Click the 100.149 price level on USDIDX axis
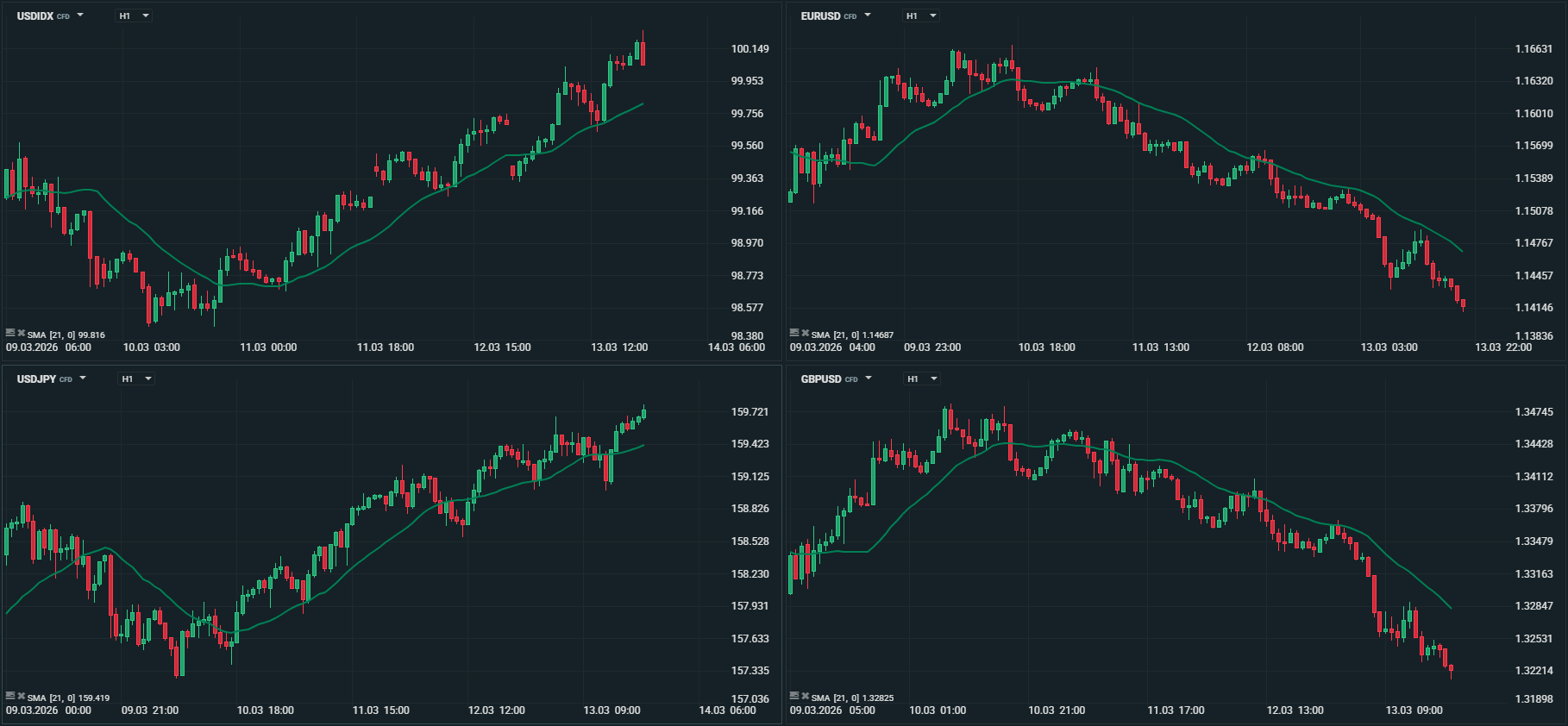1568x726 pixels. (x=750, y=49)
